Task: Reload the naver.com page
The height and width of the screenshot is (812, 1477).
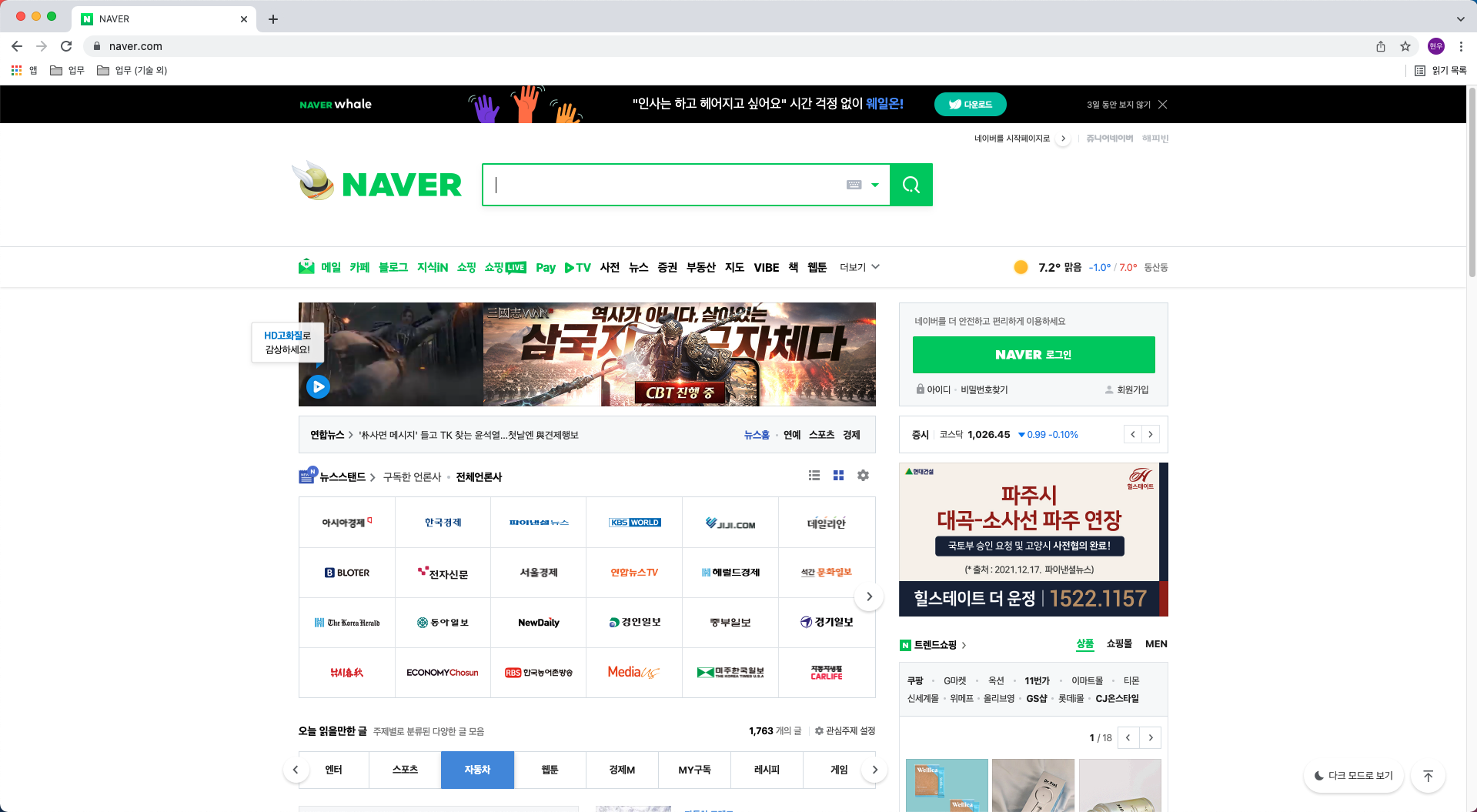Action: 66,46
